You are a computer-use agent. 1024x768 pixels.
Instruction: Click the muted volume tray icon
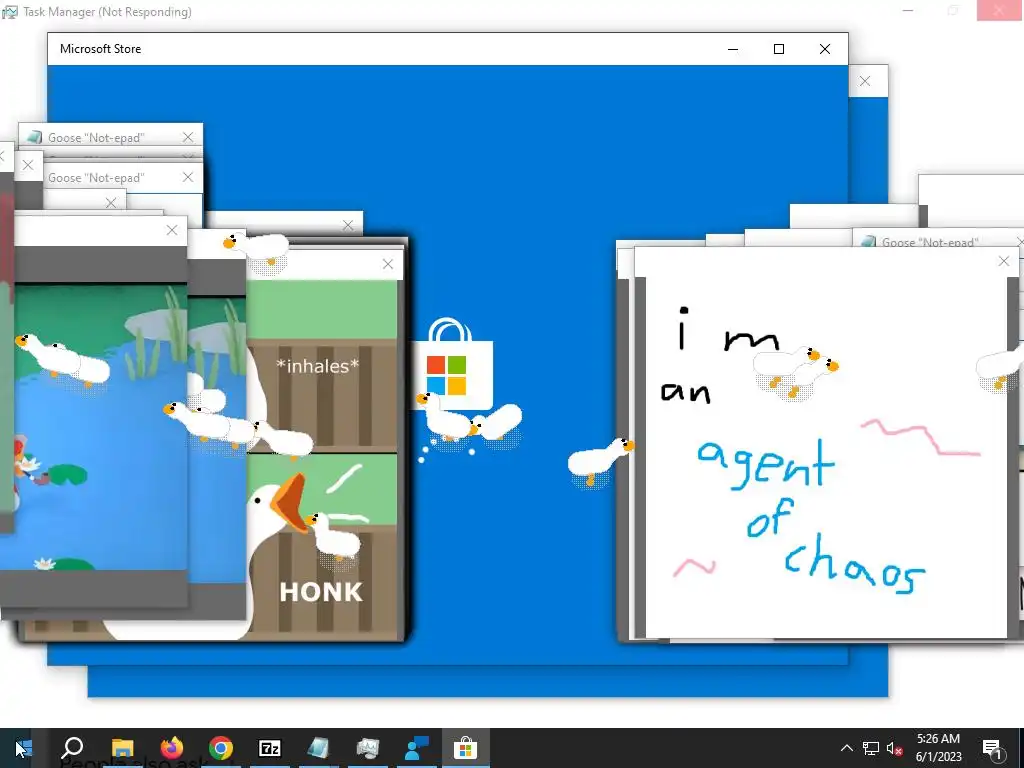coord(894,748)
